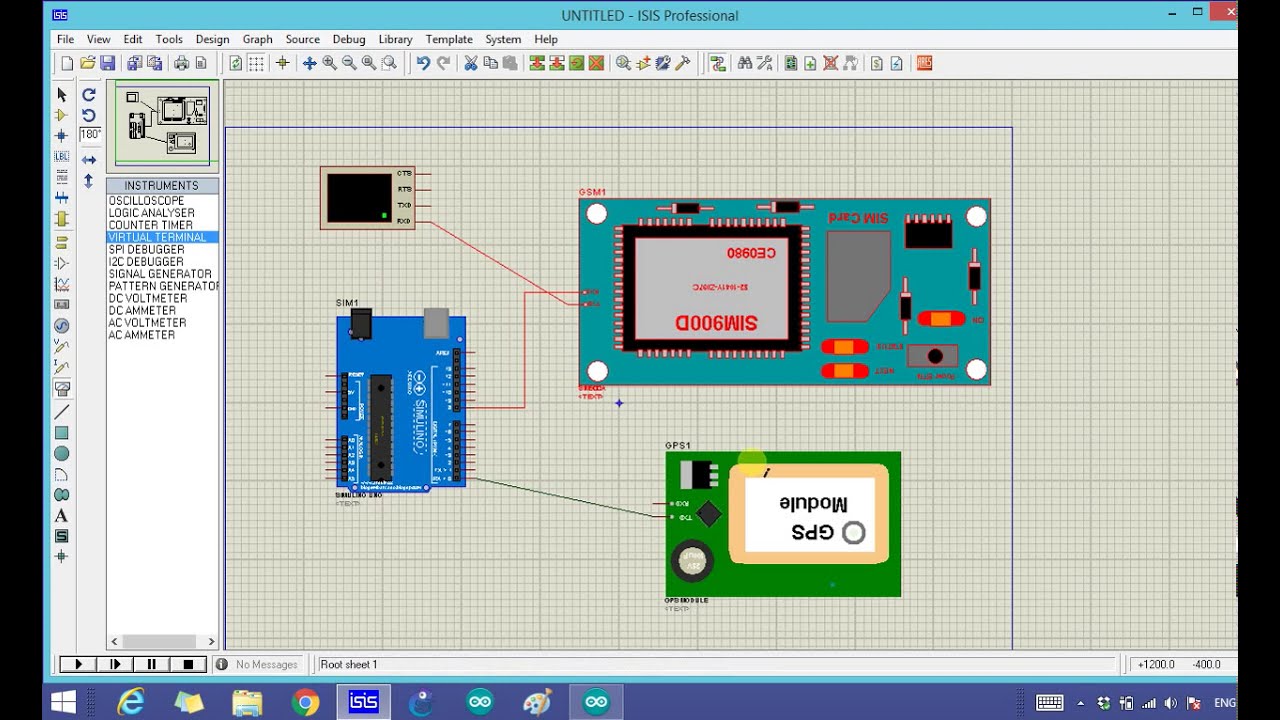
Task: Toggle grid display in toolbar
Action: tap(256, 63)
